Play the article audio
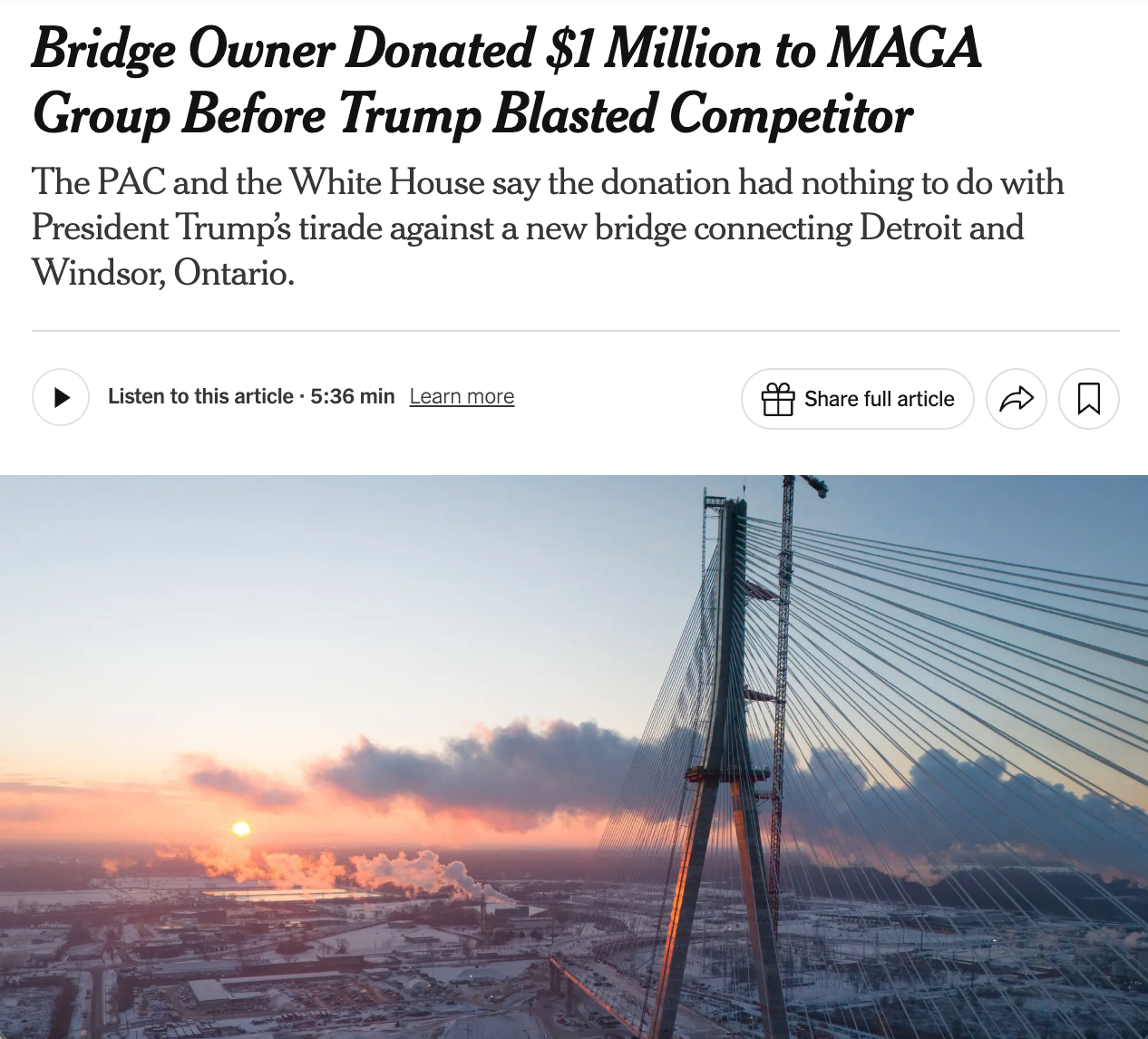1148x1039 pixels. (61, 397)
